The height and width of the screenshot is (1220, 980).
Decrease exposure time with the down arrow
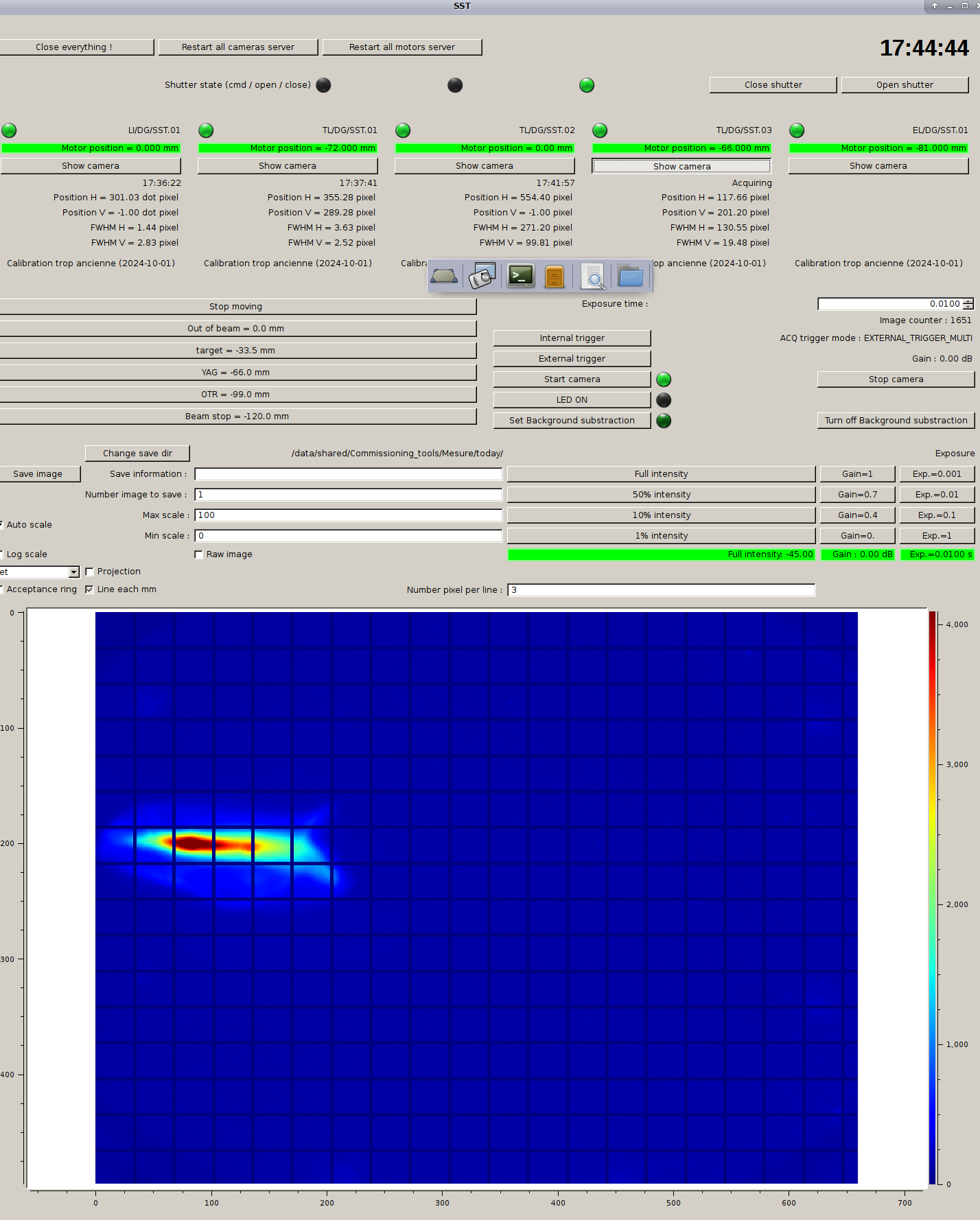click(968, 307)
